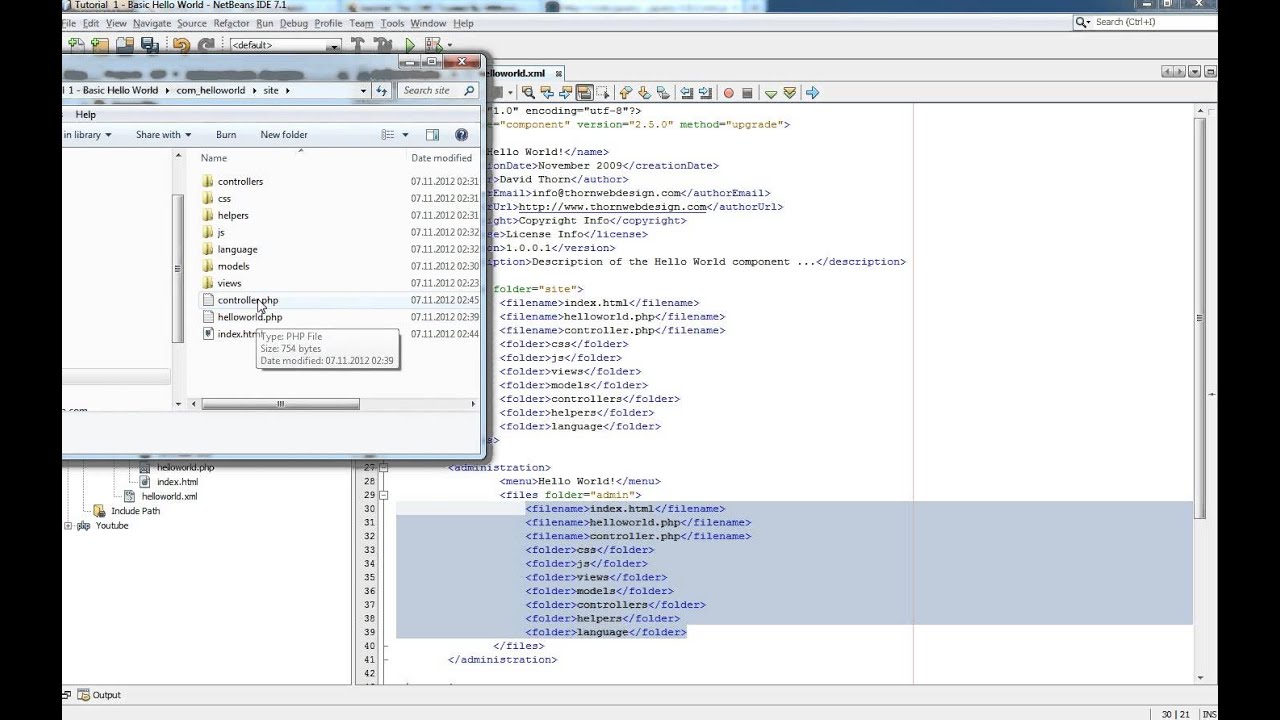Click the Check XML green triangle icon

click(771, 93)
